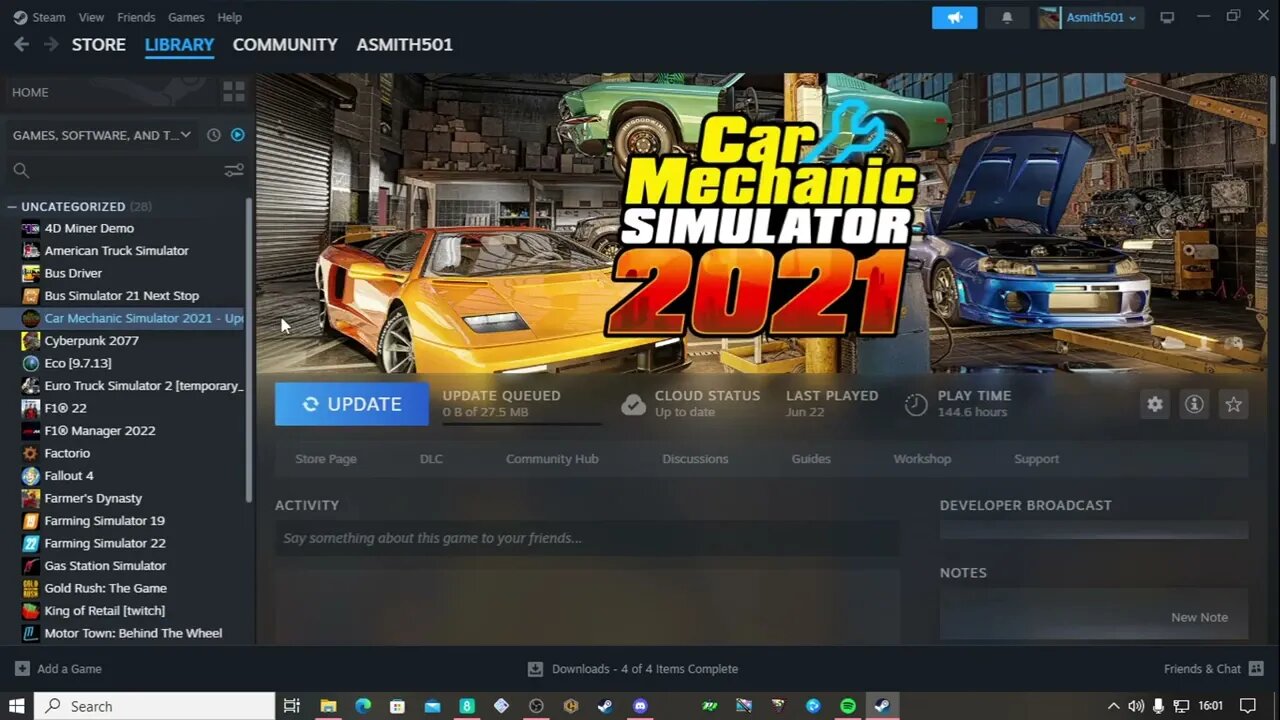Open Downloads status at bottom
The image size is (1280, 720).
633,669
